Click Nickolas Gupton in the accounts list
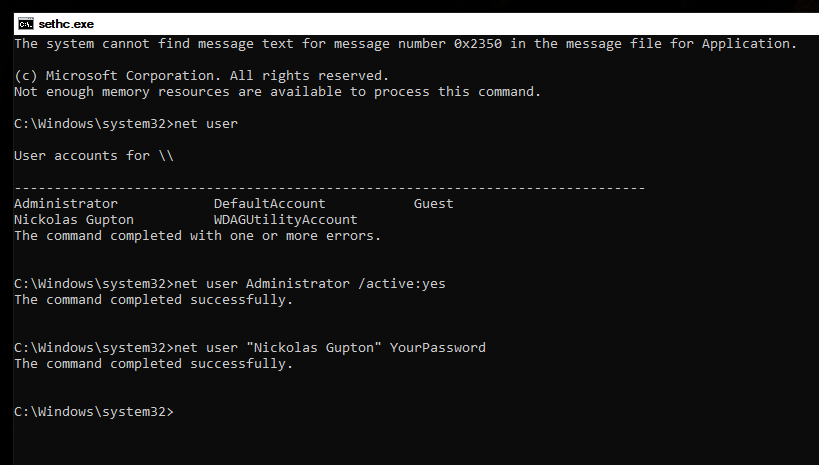The height and width of the screenshot is (465, 819). point(74,220)
